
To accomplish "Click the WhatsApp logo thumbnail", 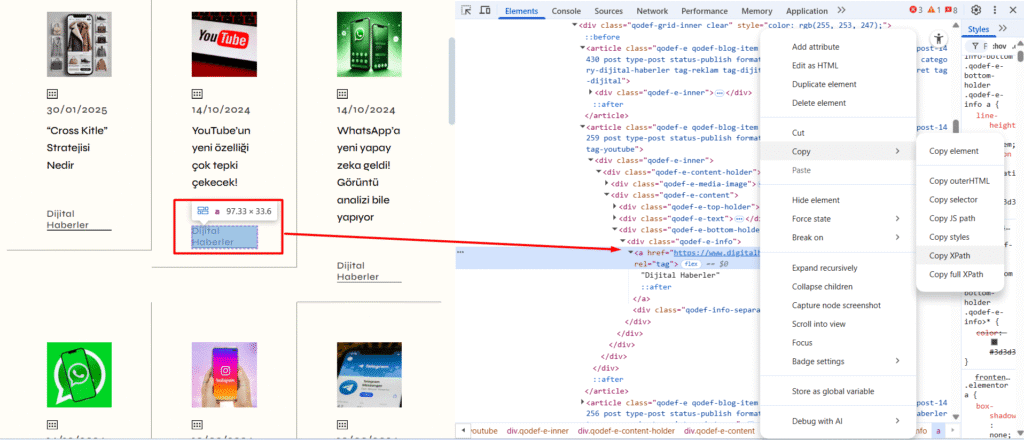I will (x=73, y=374).
